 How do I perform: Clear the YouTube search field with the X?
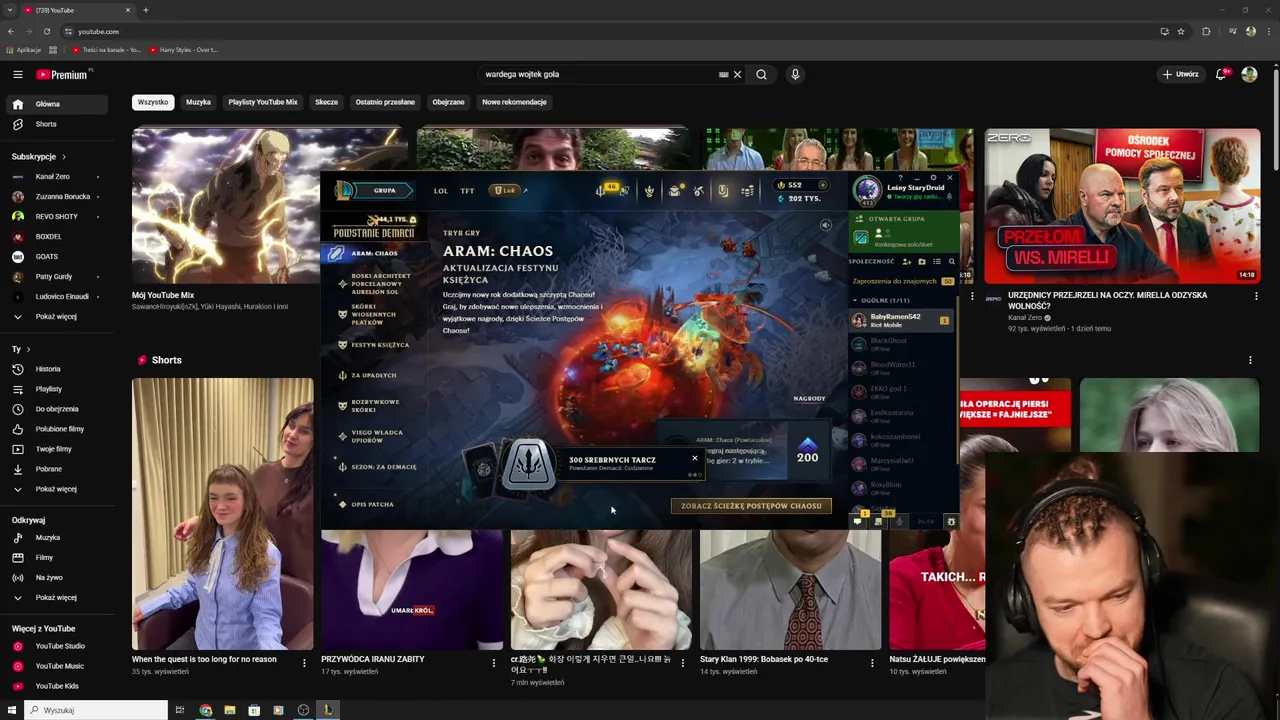(737, 74)
